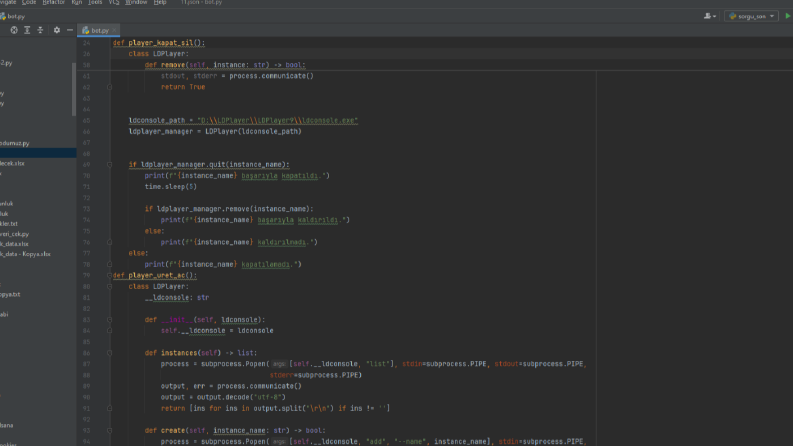This screenshot has width=793, height=446.
Task: Open the VCS menu
Action: [x=114, y=3]
